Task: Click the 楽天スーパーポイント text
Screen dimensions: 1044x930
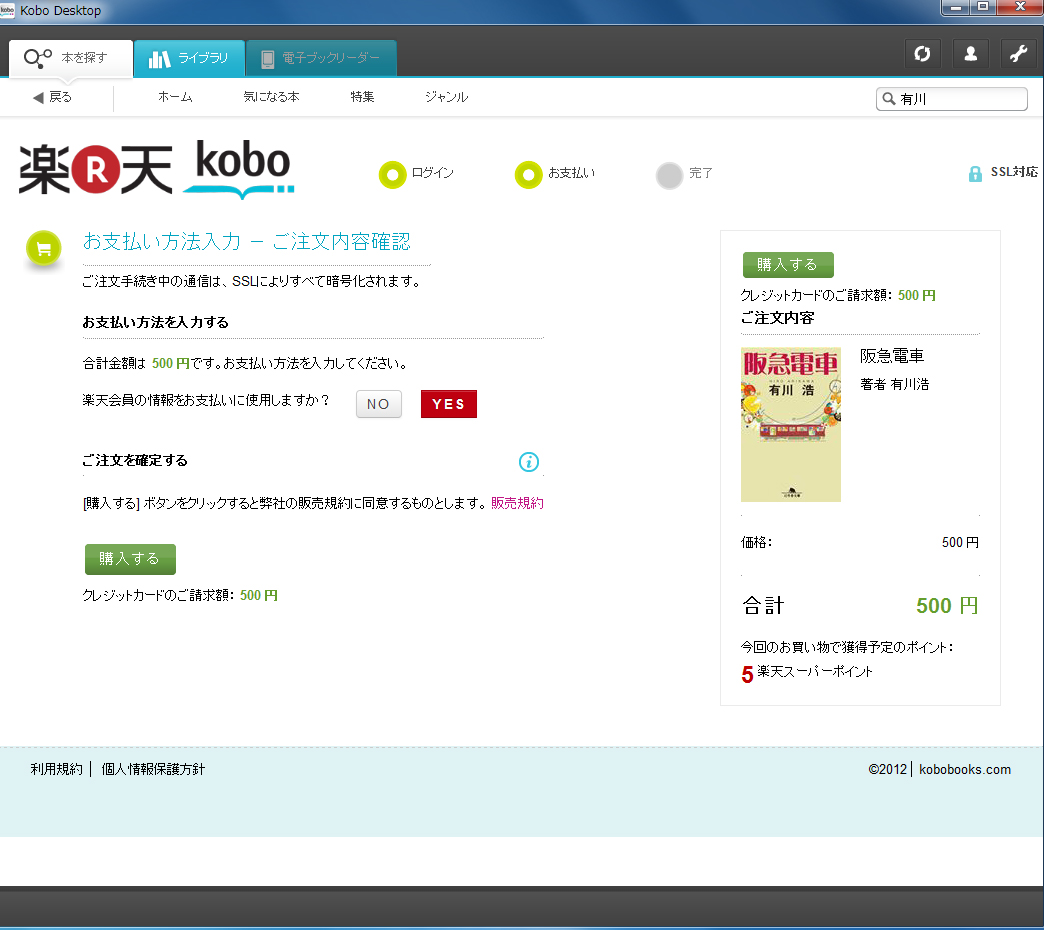Action: coord(814,672)
